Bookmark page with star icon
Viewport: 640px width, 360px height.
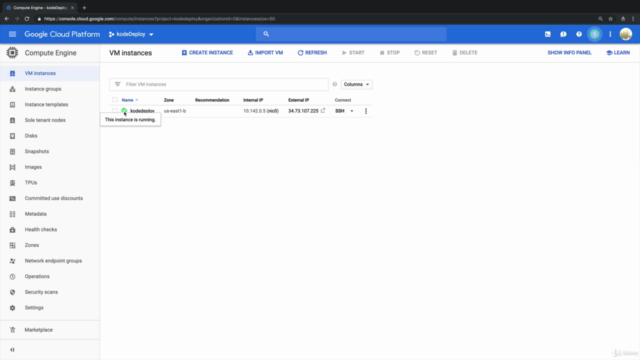(611, 19)
